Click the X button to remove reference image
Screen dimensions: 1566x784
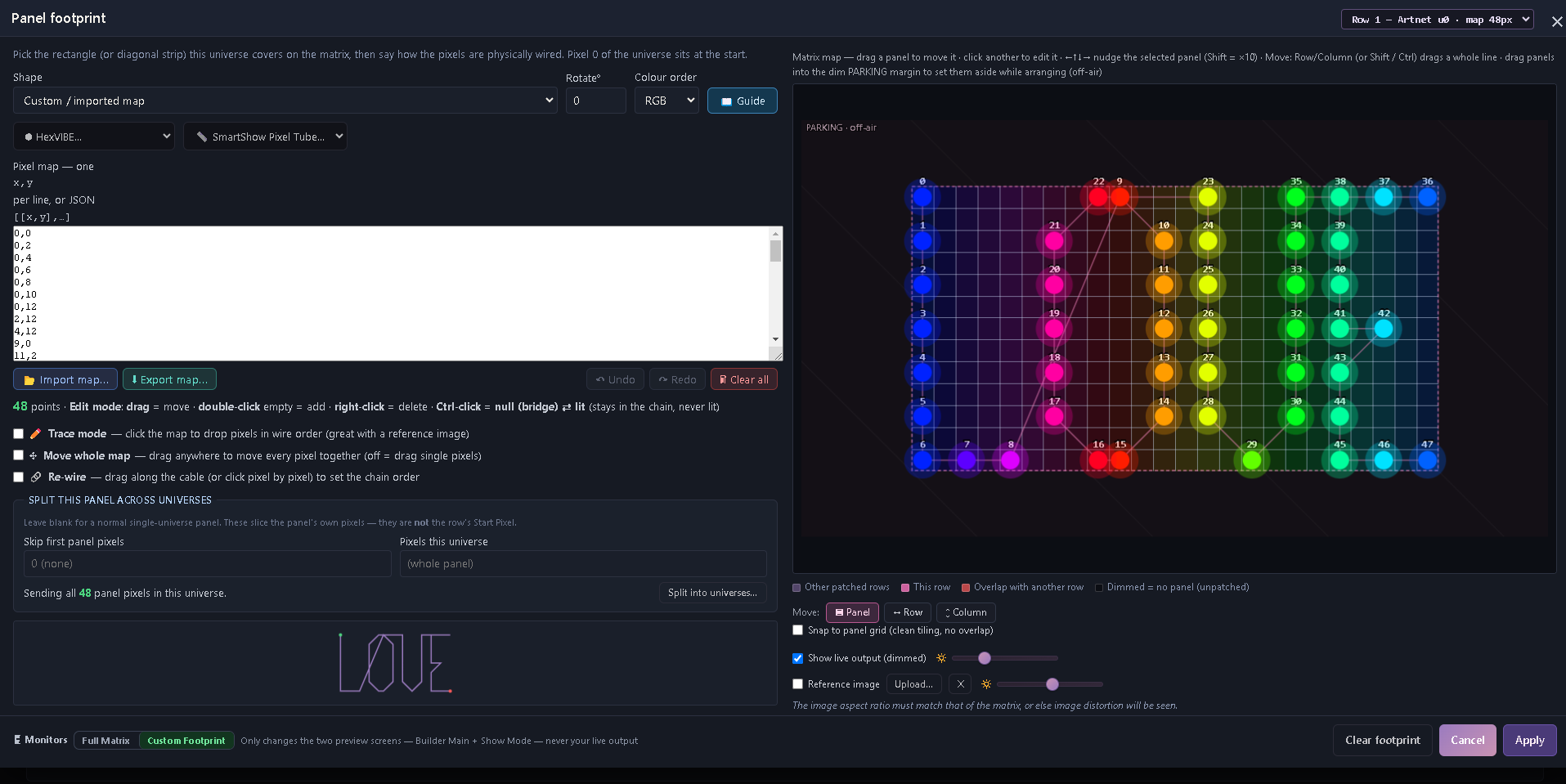coord(961,684)
